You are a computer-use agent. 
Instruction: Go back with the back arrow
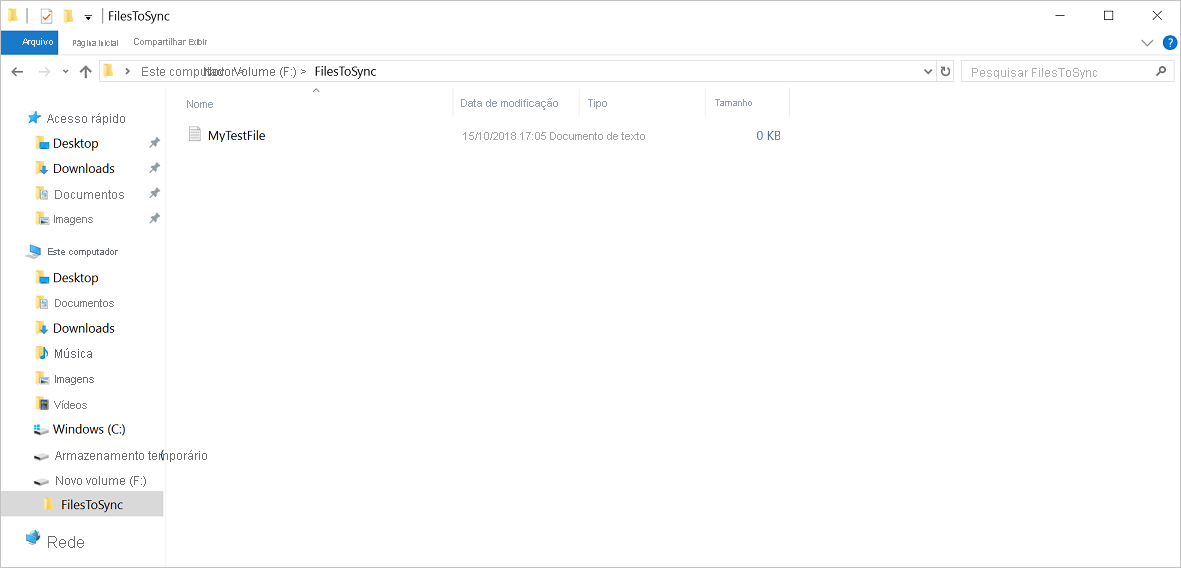(18, 72)
